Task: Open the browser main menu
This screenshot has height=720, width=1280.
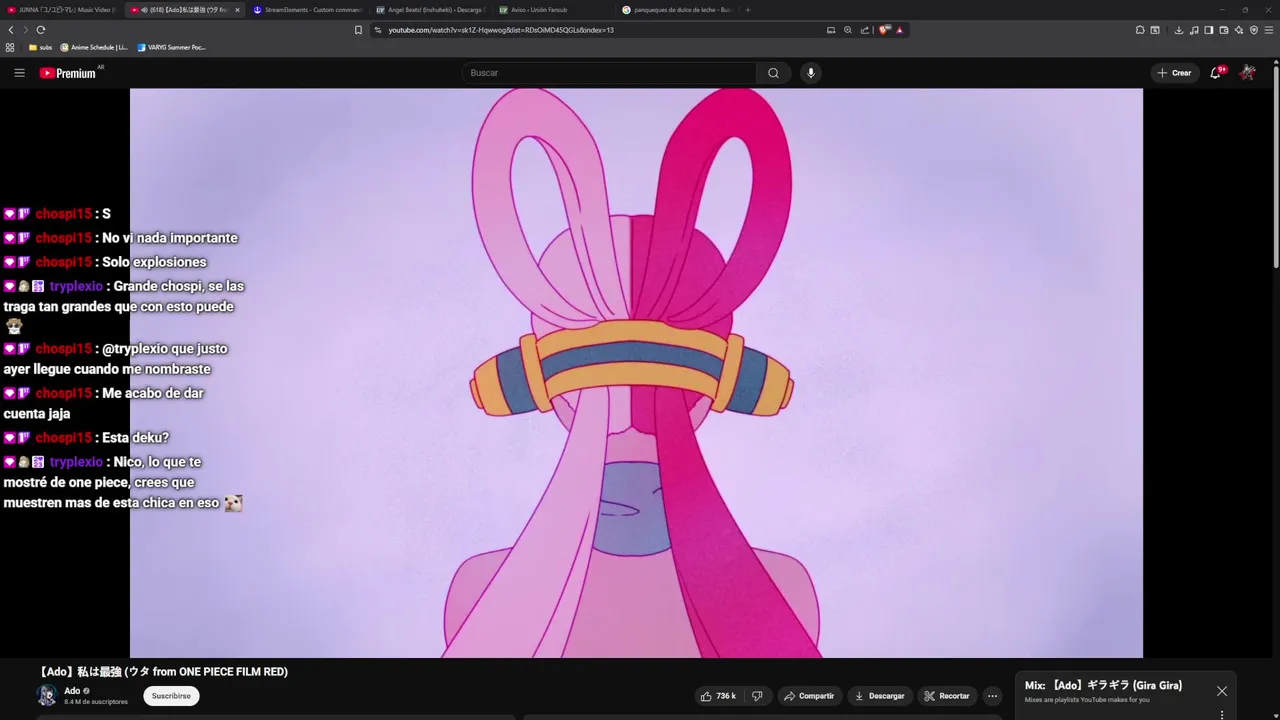Action: [1270, 30]
